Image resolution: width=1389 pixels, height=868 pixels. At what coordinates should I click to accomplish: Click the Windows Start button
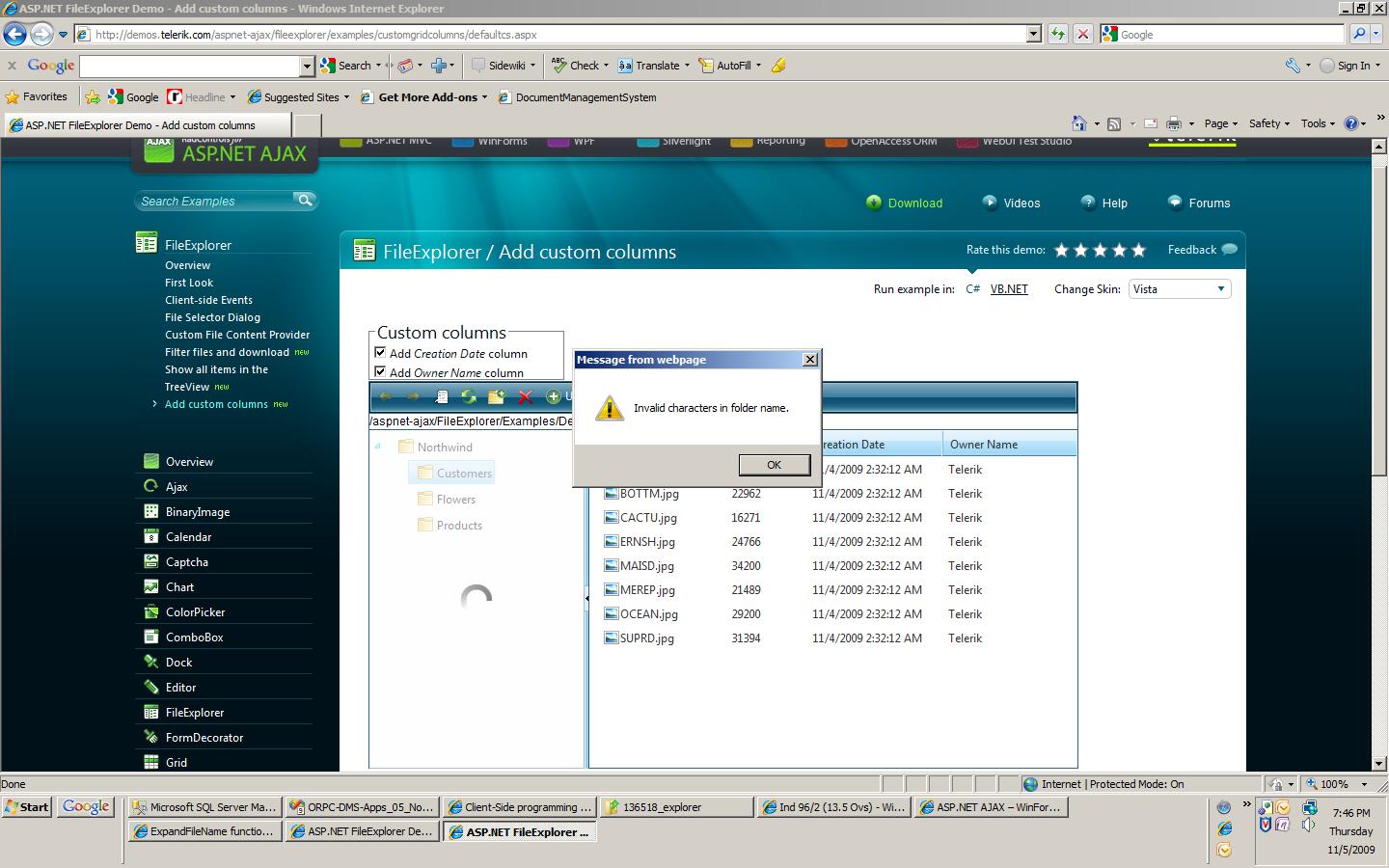click(27, 807)
